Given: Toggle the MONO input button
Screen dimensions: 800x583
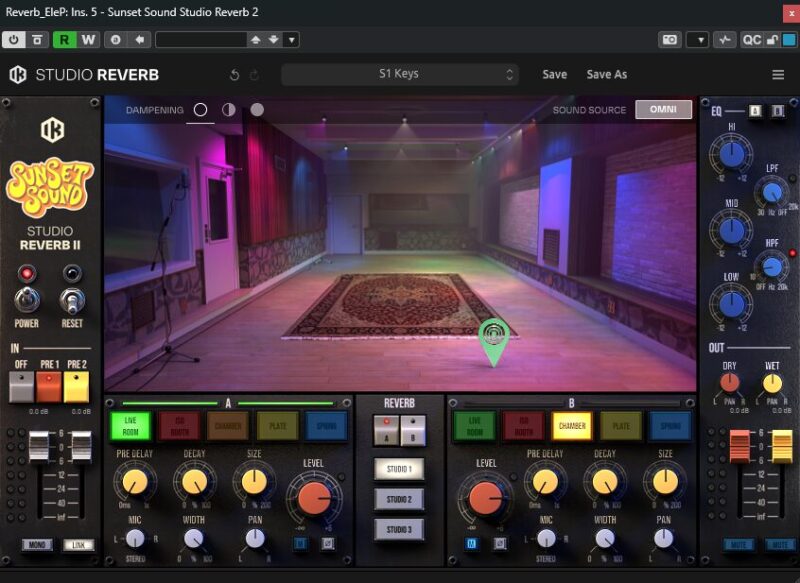Looking at the screenshot, I should pyautogui.click(x=37, y=545).
